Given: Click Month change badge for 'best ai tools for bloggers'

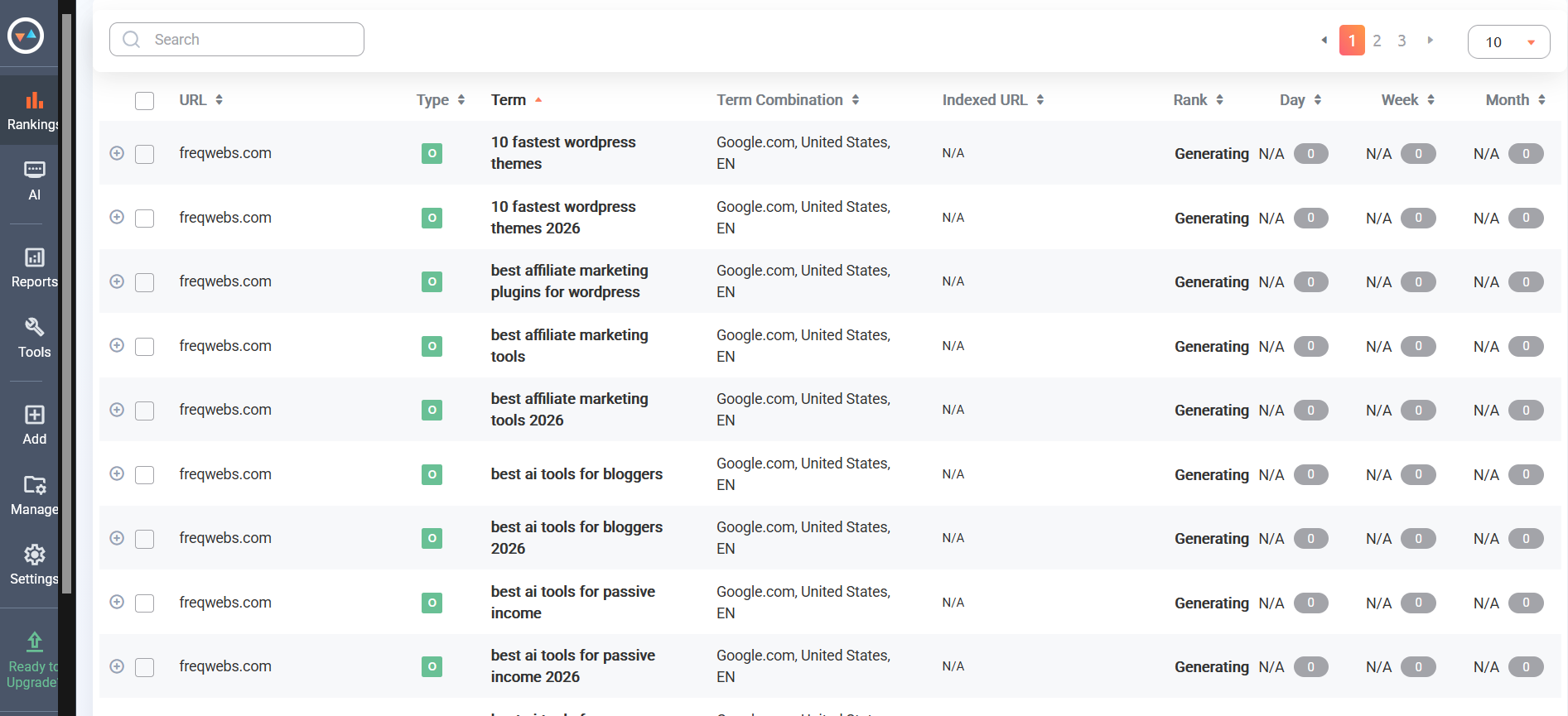Looking at the screenshot, I should tap(1526, 474).
